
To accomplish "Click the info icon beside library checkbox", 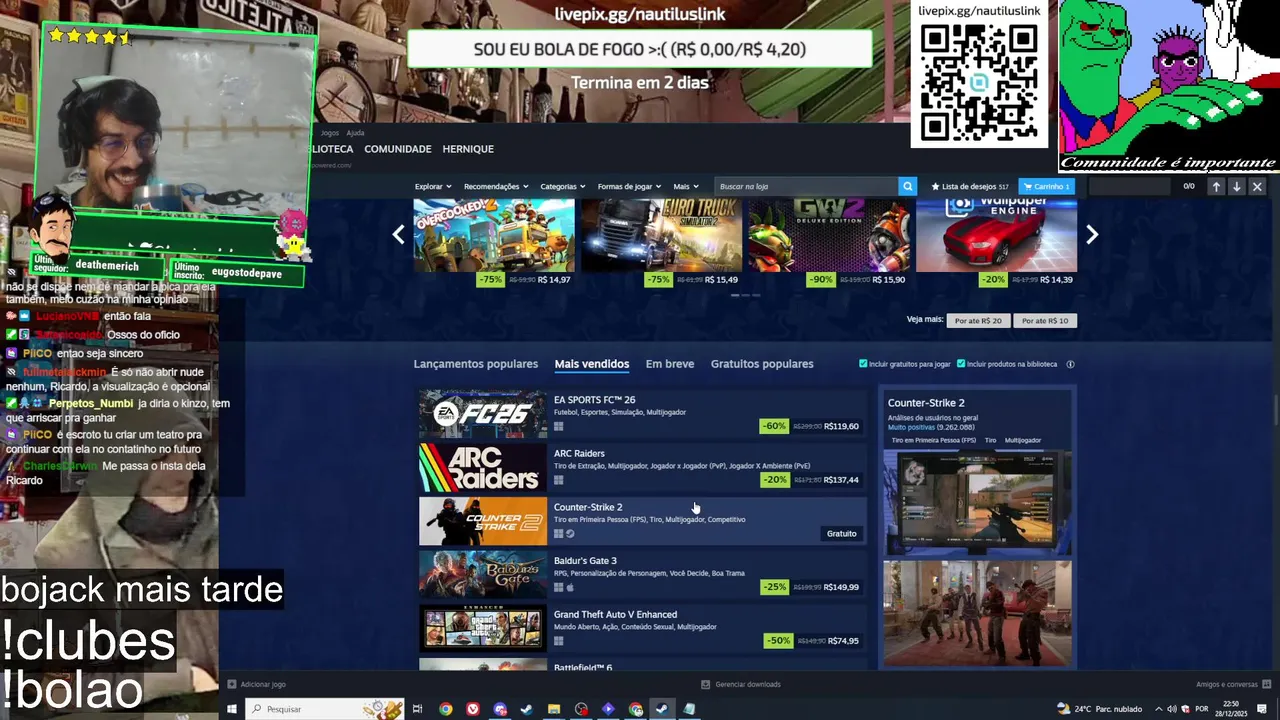I will 1070,364.
